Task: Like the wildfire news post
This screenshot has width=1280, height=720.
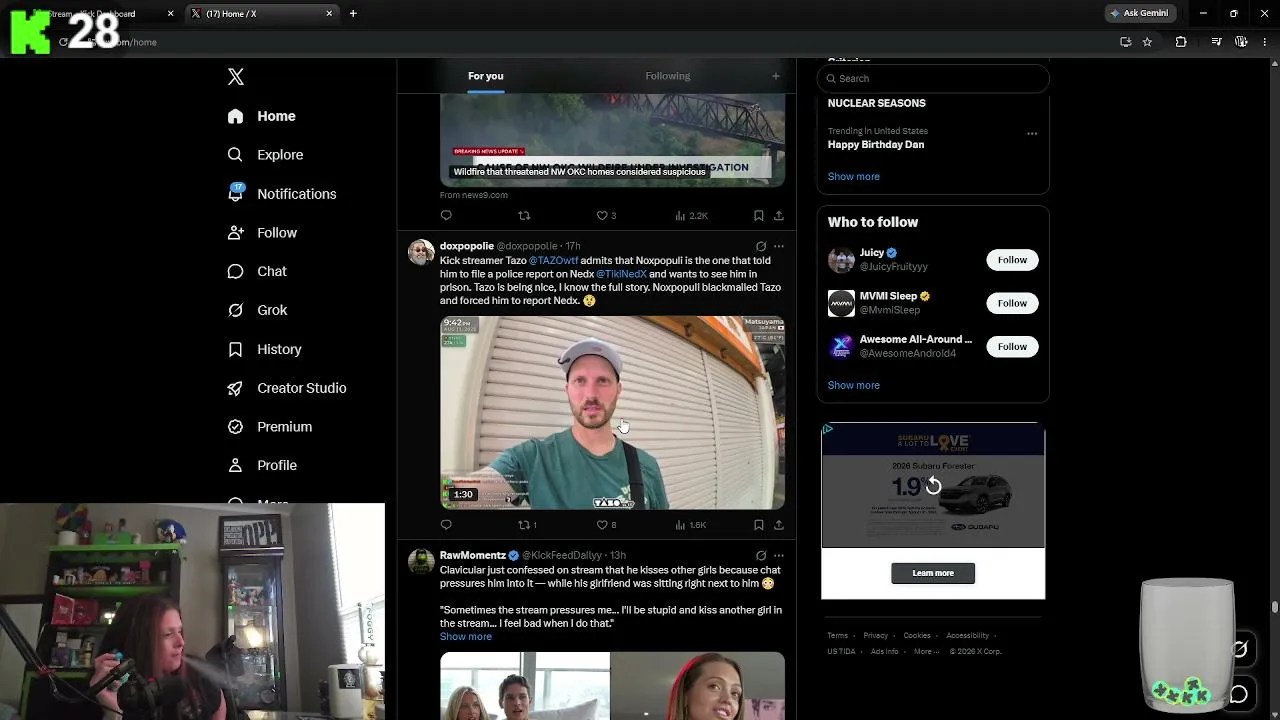Action: [x=606, y=215]
